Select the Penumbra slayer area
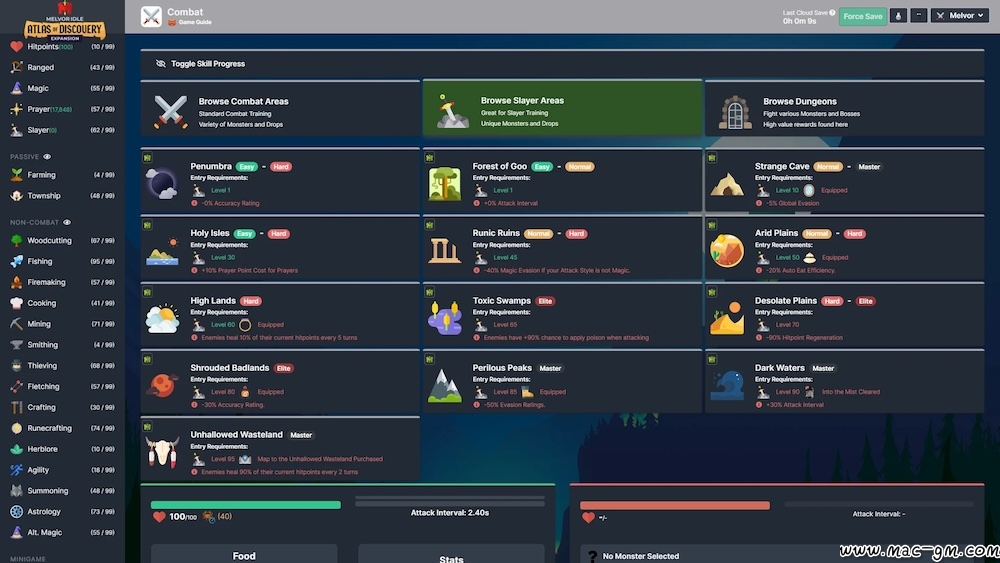1000x563 pixels. (x=280, y=180)
